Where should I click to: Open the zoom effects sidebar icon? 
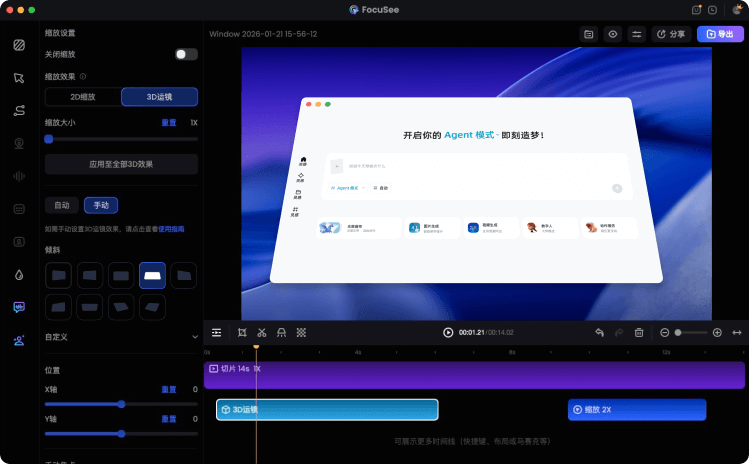point(19,307)
